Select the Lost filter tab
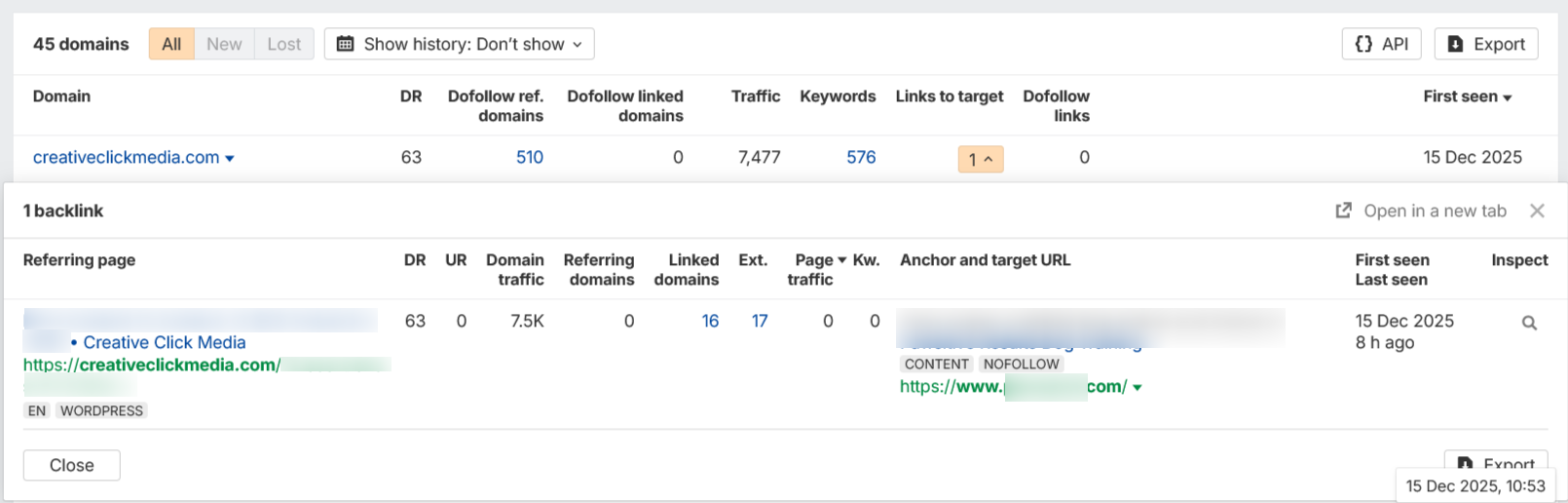1568x503 pixels. pyautogui.click(x=284, y=44)
